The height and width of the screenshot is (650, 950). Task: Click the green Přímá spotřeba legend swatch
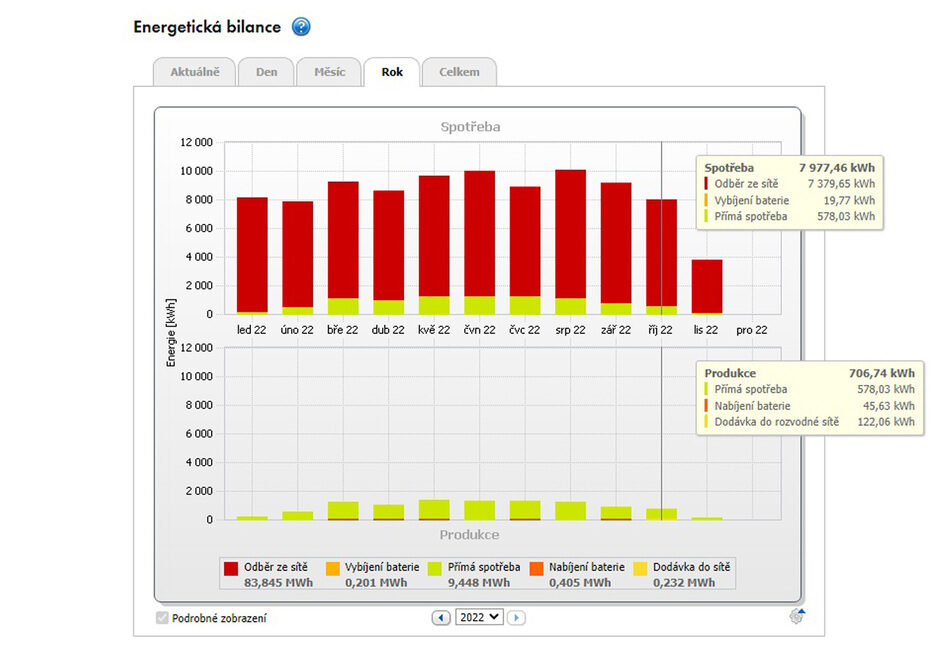tap(434, 568)
